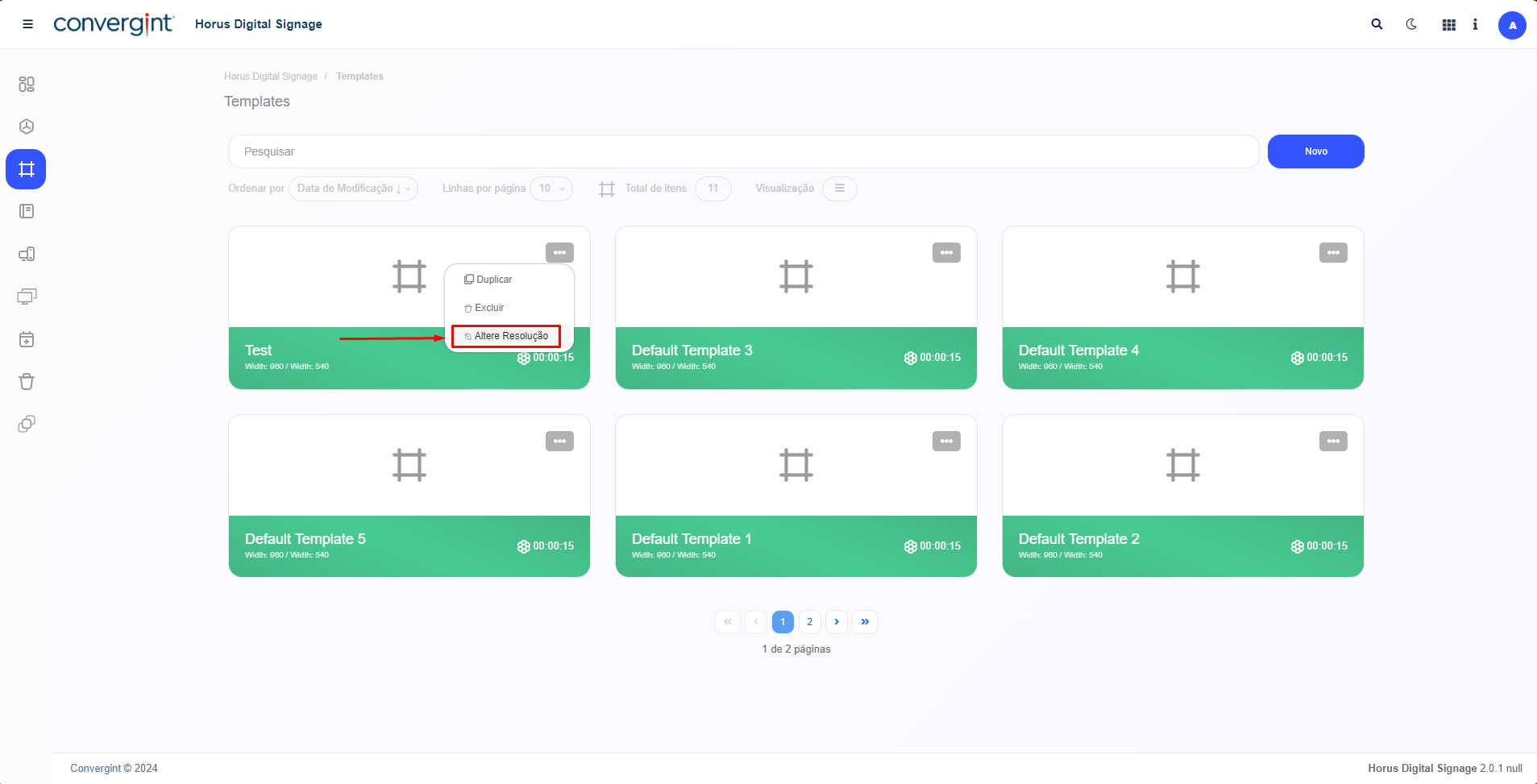
Task: Toggle the list Visualização view button
Action: pos(839,189)
